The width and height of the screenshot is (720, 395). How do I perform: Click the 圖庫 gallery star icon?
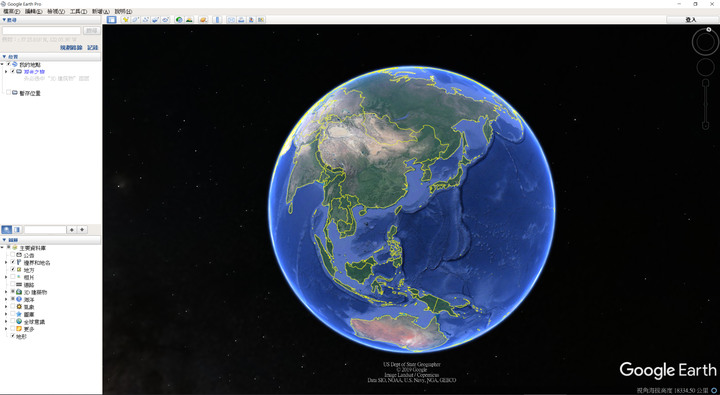[x=19, y=314]
